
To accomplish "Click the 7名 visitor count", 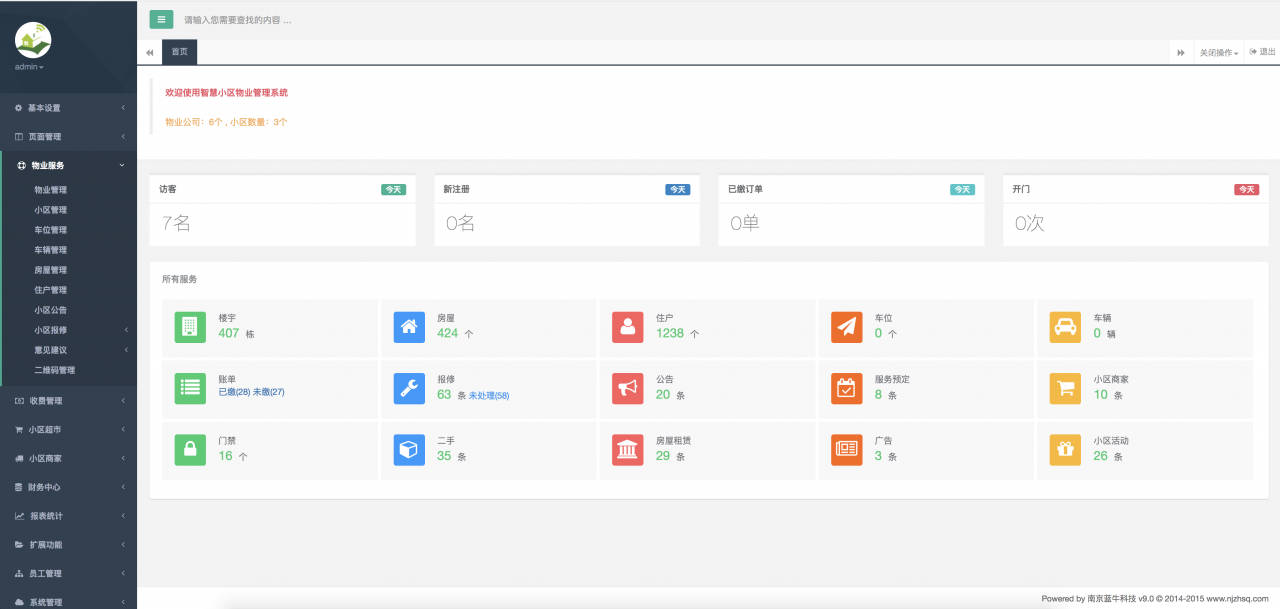I will tap(176, 224).
